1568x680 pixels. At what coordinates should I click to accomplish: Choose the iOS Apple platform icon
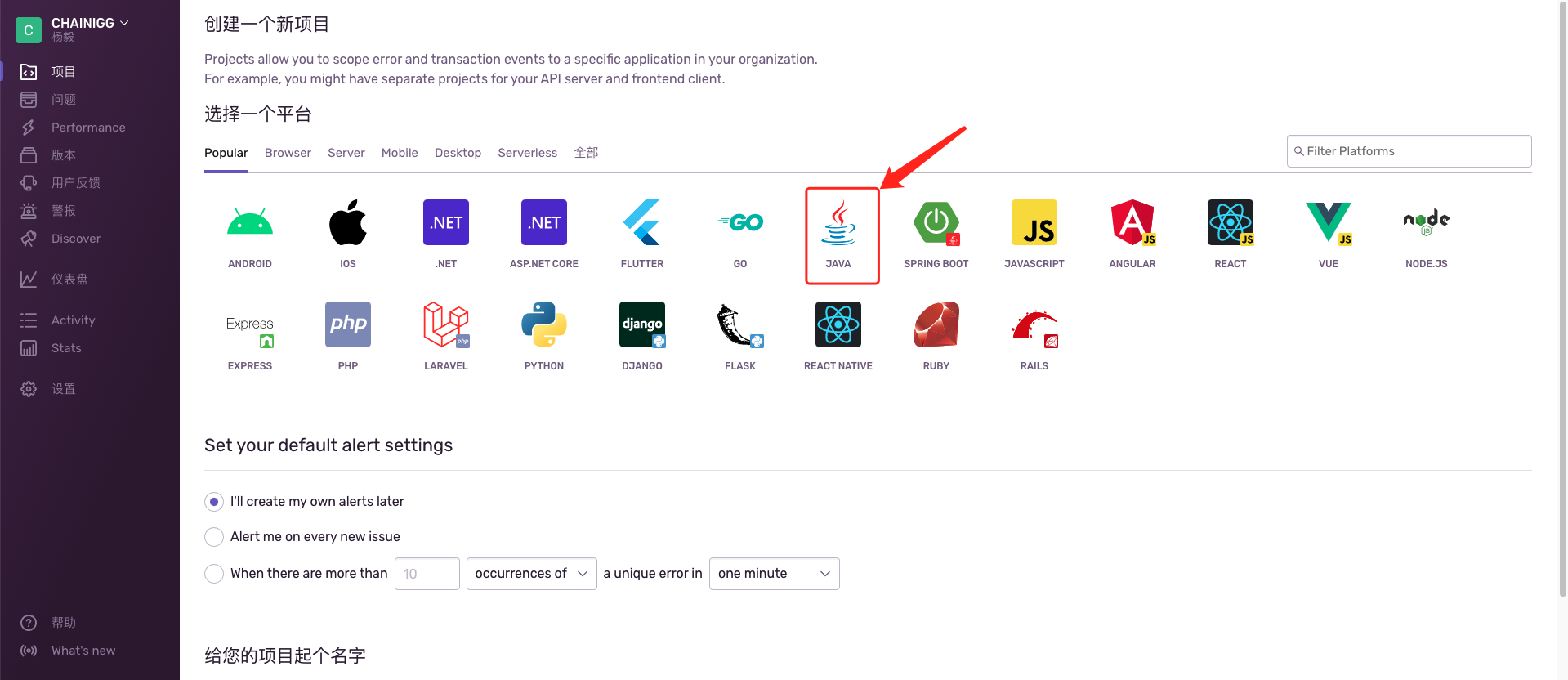pyautogui.click(x=348, y=222)
